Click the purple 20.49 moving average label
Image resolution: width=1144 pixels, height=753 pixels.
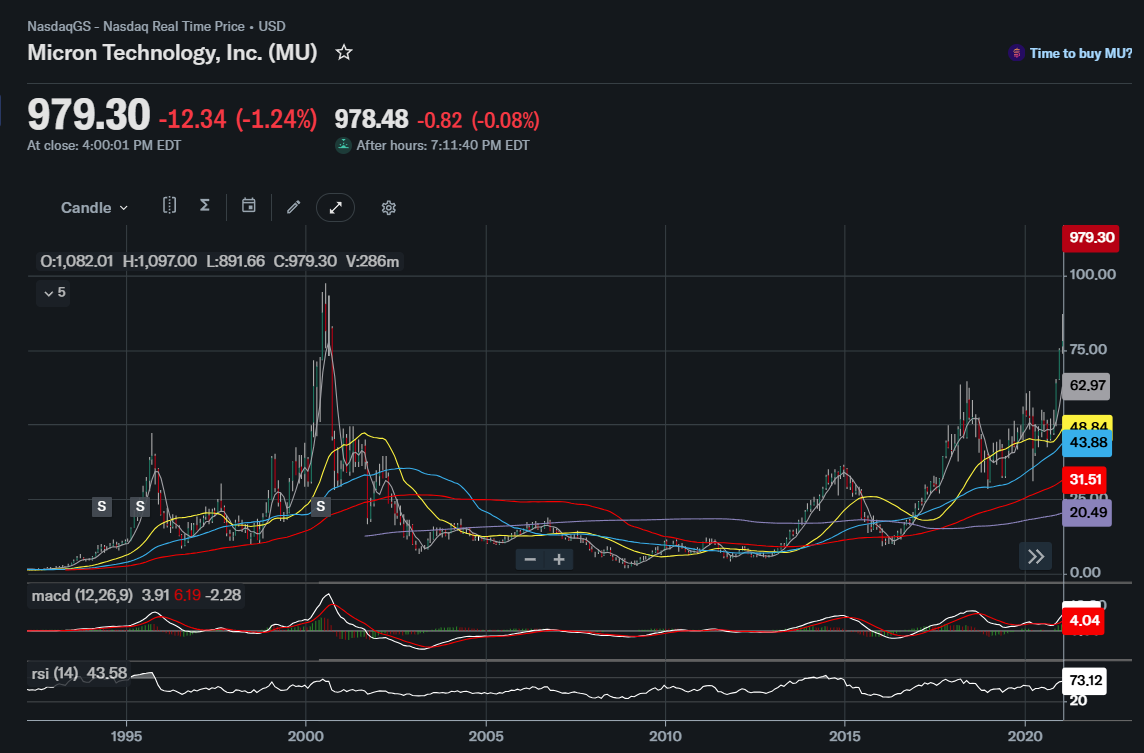pos(1087,513)
